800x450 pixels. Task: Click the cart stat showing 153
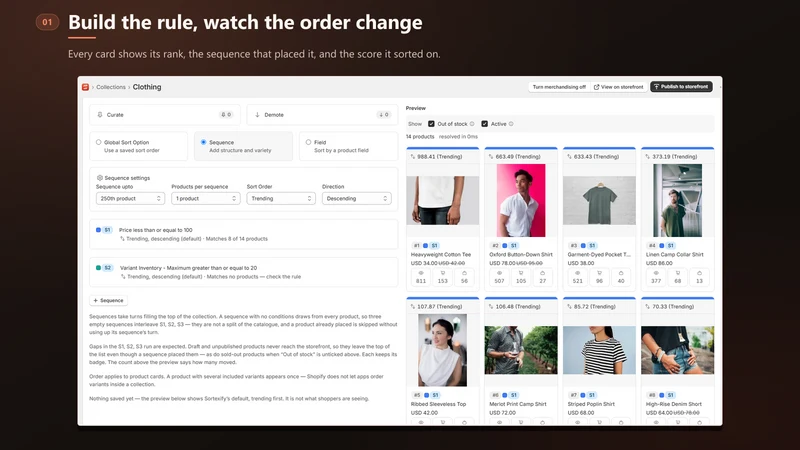click(x=442, y=277)
